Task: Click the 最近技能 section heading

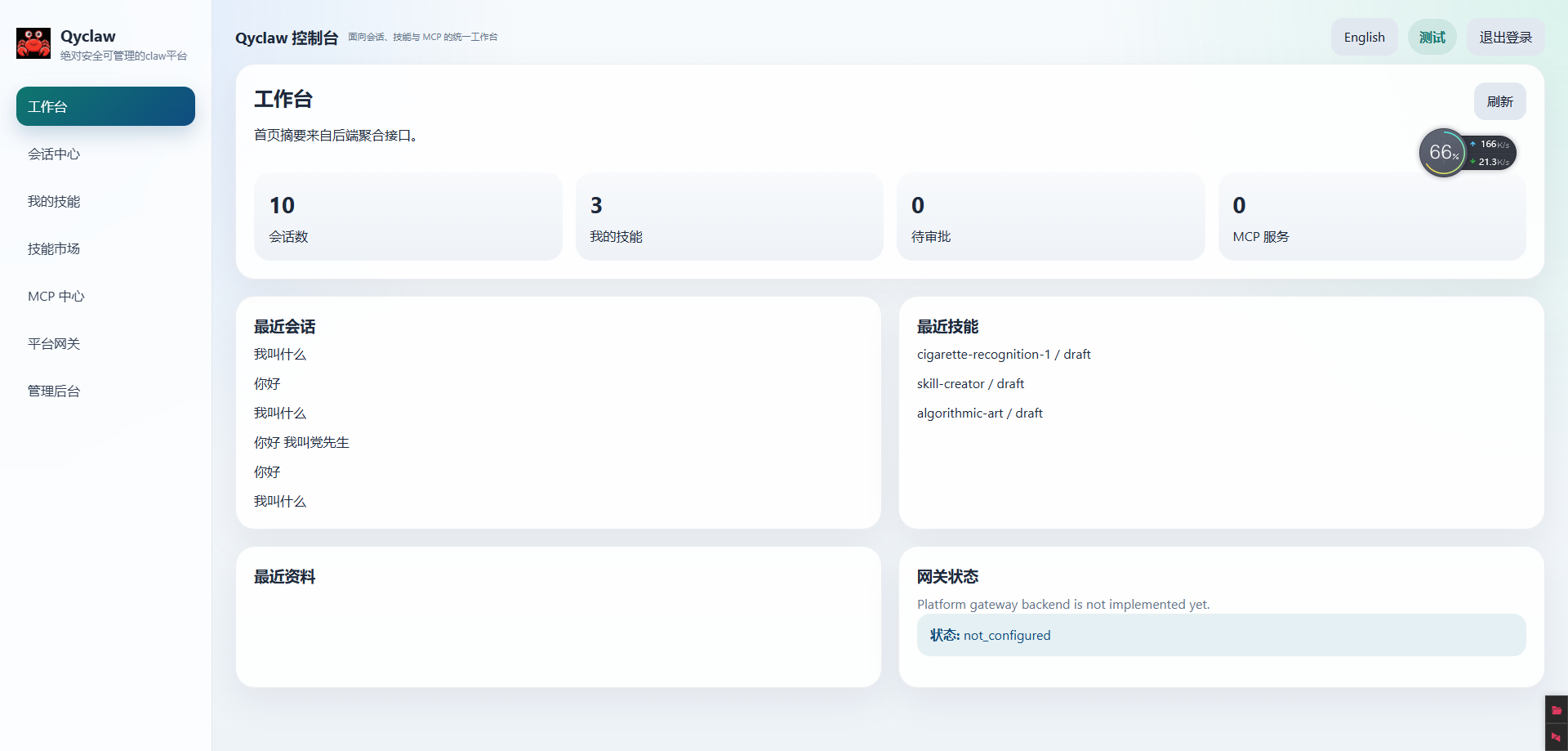Action: coord(947,326)
